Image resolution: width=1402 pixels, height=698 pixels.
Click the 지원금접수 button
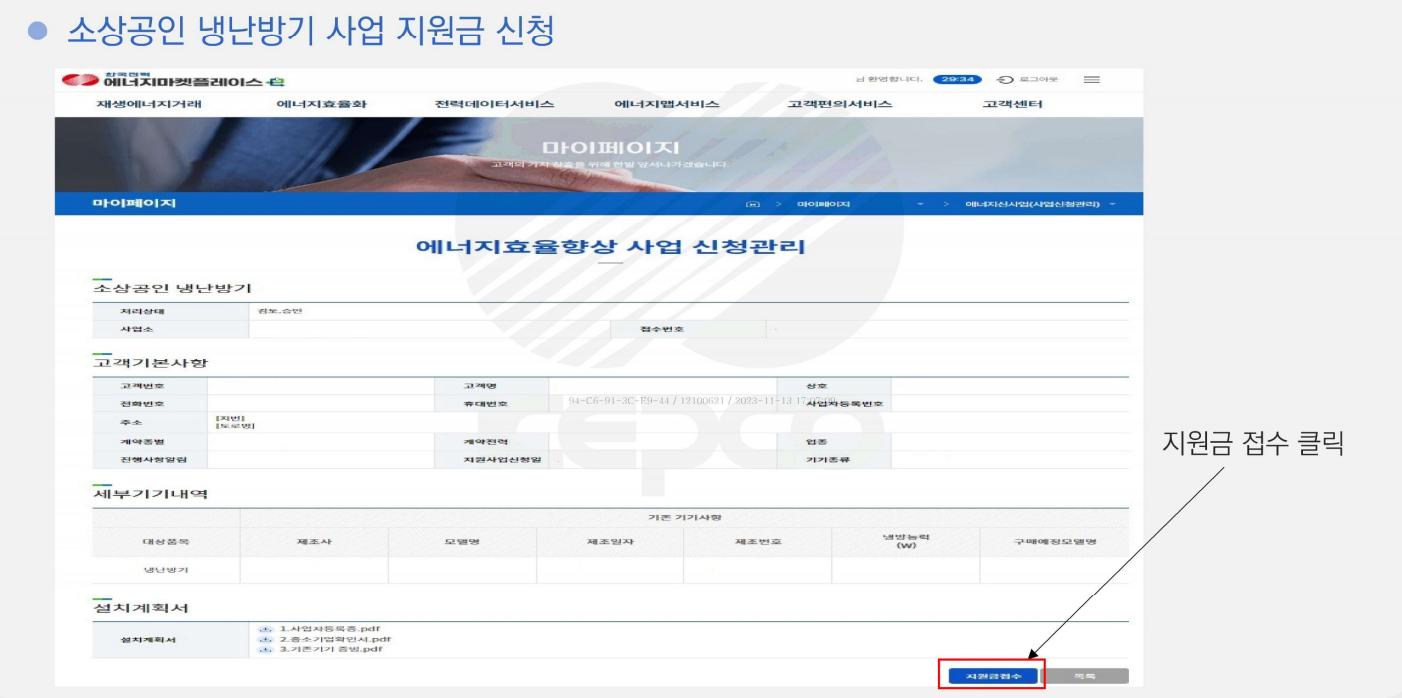click(992, 676)
